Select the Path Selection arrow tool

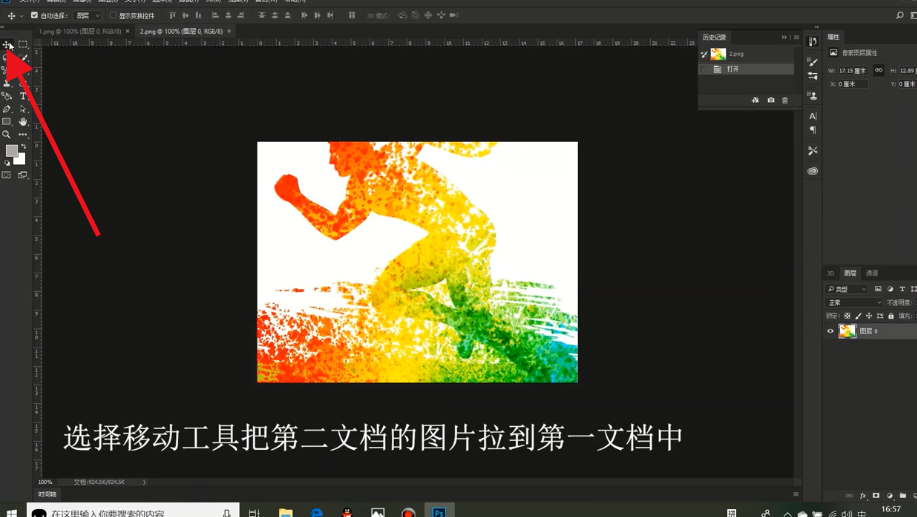coord(23,109)
